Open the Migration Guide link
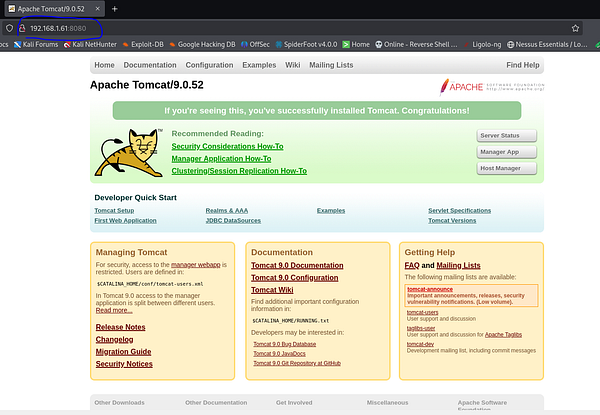 click(x=123, y=352)
